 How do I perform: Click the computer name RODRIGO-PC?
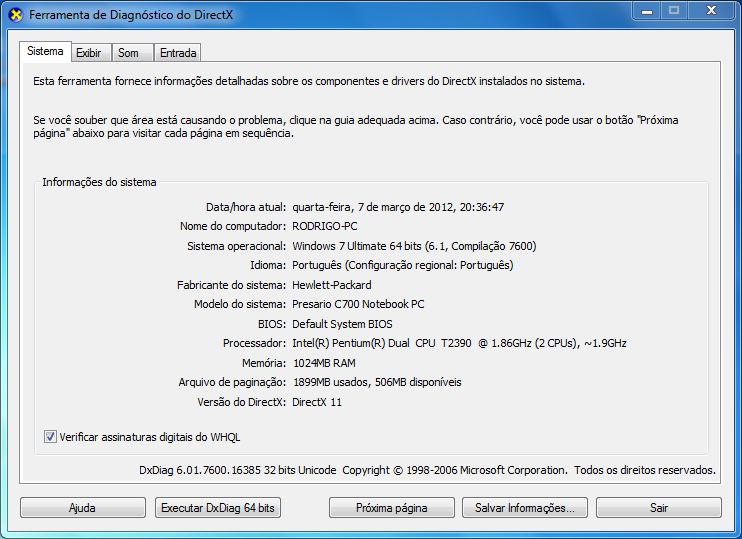point(324,226)
